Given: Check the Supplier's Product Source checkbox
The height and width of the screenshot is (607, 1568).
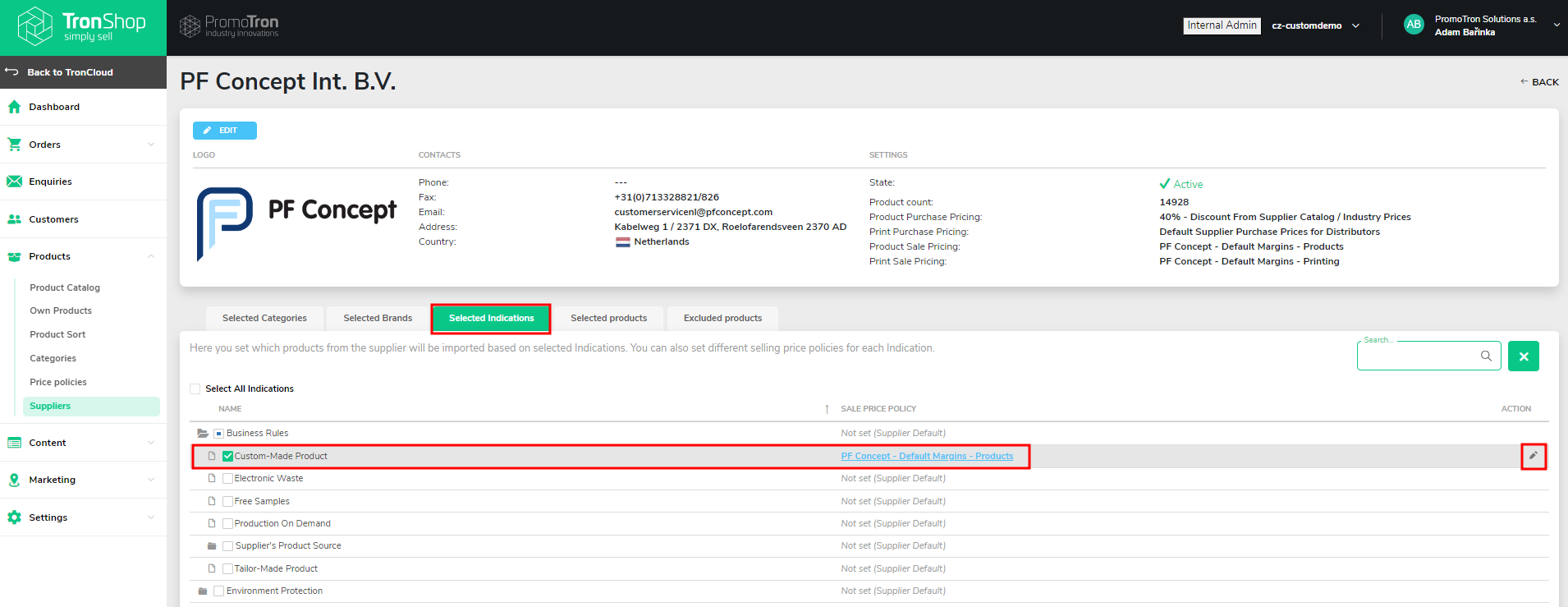Looking at the screenshot, I should pos(228,545).
